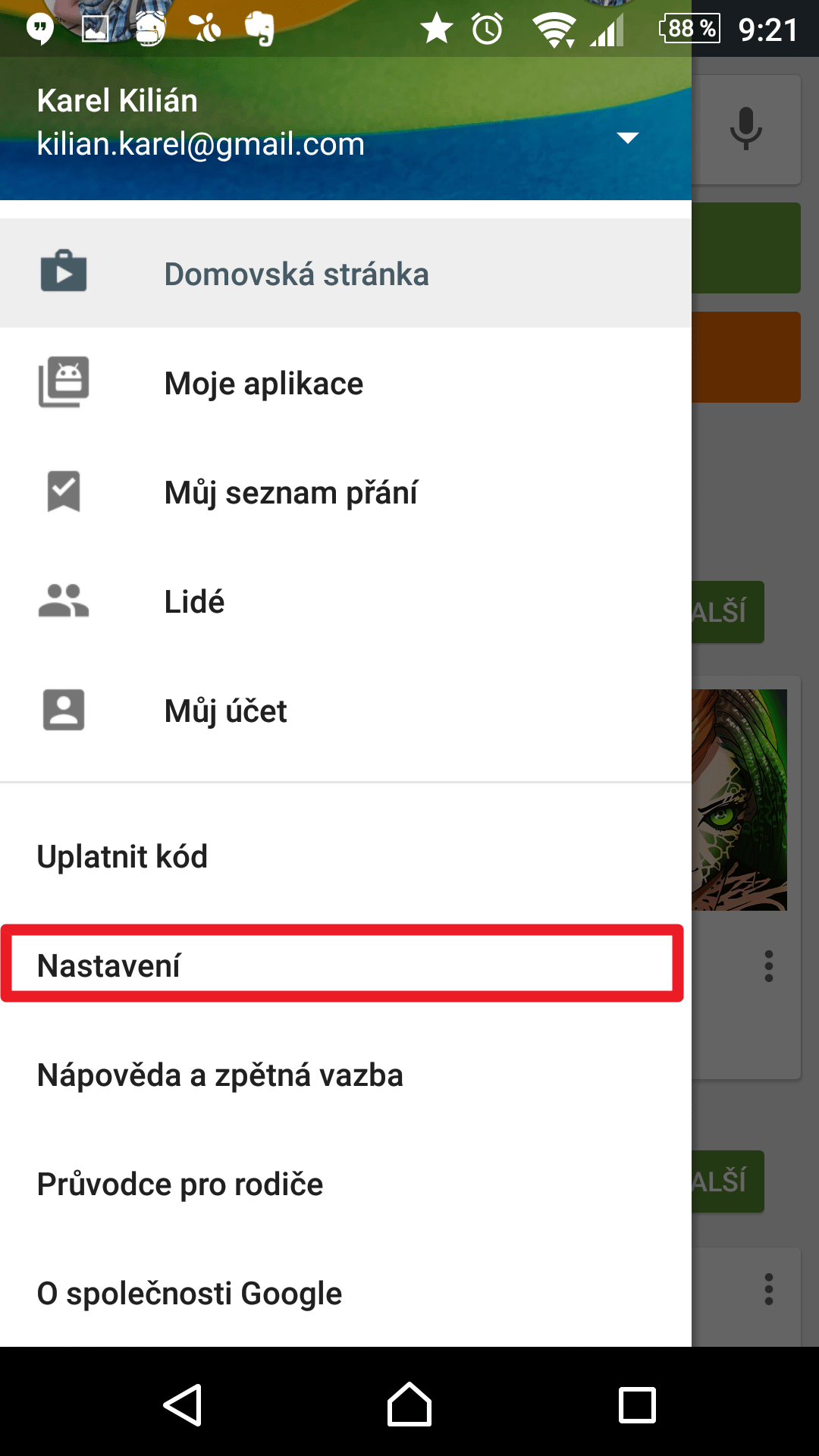Tap the Android back navigation button
The height and width of the screenshot is (1456, 819).
pos(183,1404)
